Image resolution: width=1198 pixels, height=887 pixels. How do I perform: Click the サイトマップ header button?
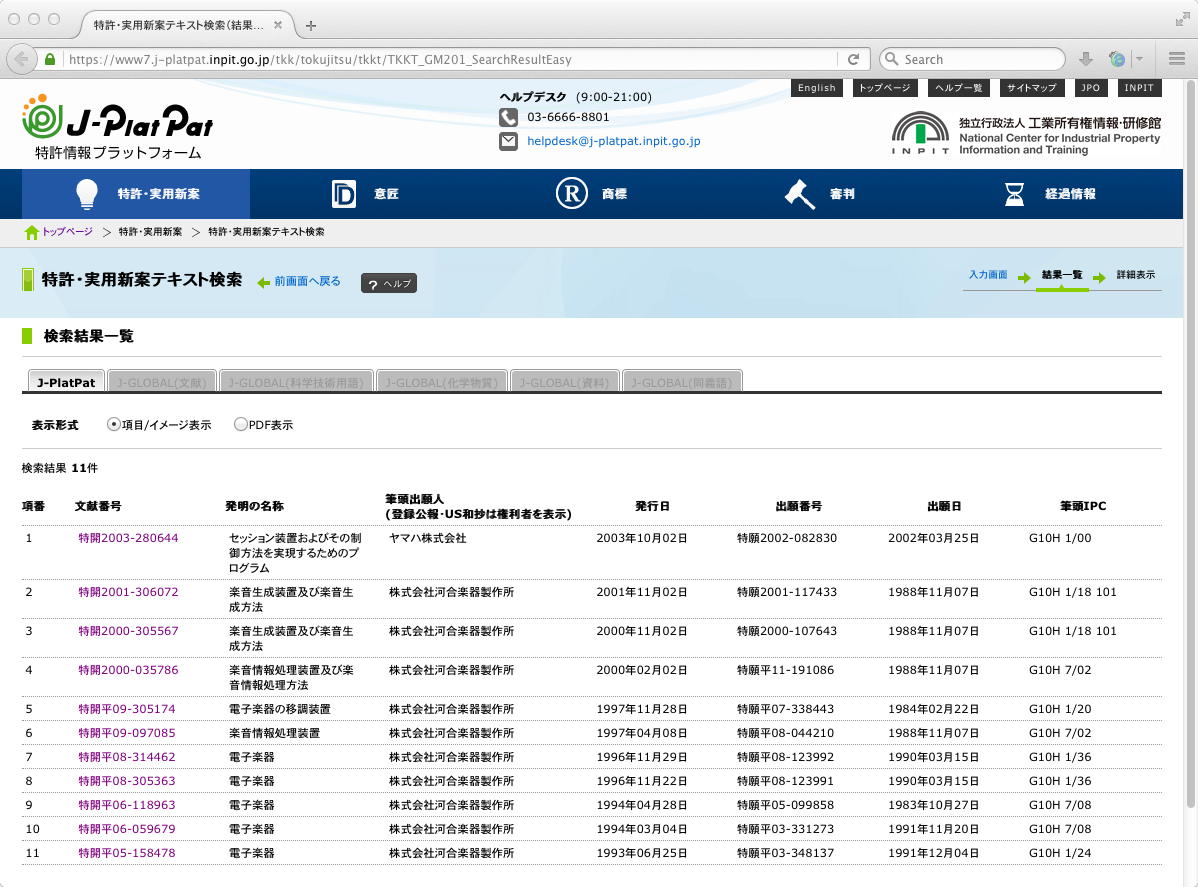tap(1031, 88)
